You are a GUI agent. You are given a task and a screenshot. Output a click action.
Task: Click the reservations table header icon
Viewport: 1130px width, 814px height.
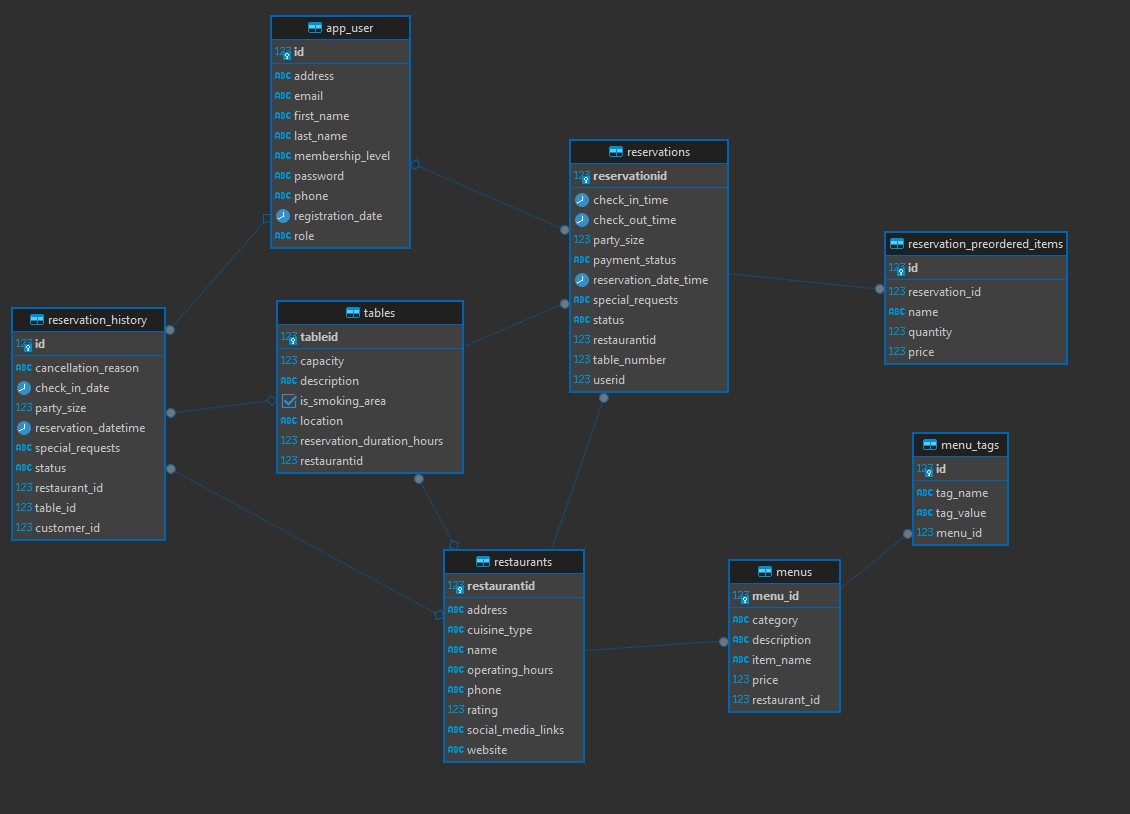pyautogui.click(x=616, y=152)
